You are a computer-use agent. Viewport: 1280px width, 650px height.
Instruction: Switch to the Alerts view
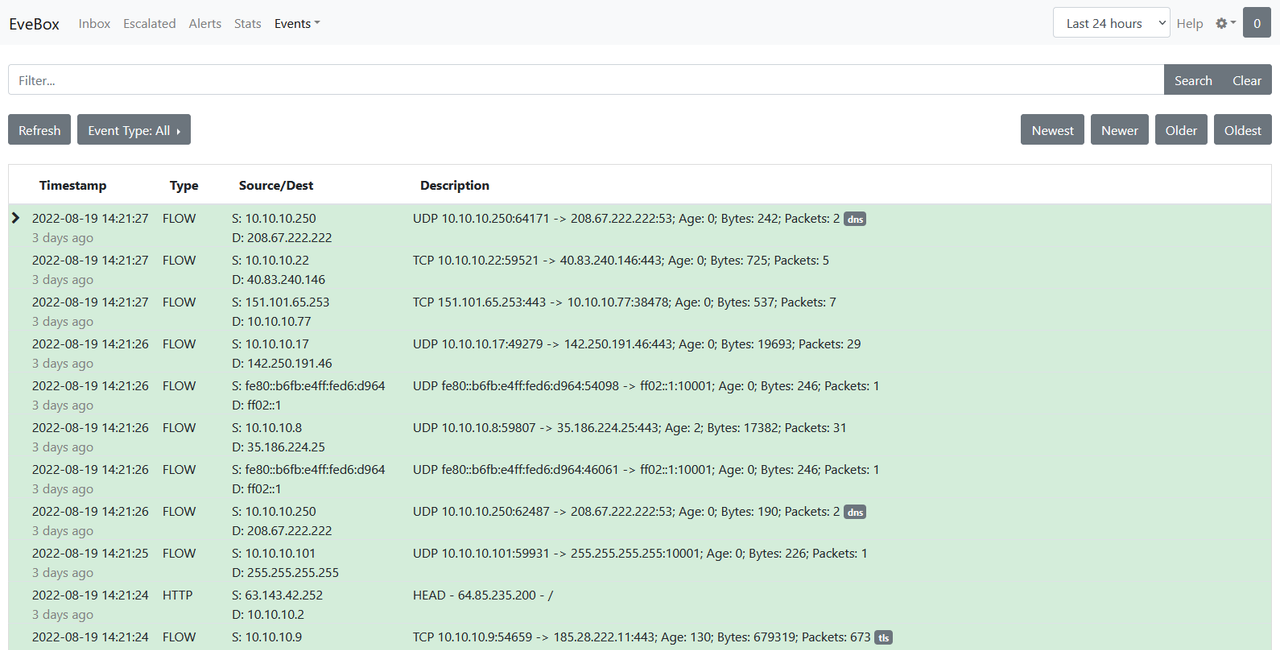pyautogui.click(x=205, y=23)
